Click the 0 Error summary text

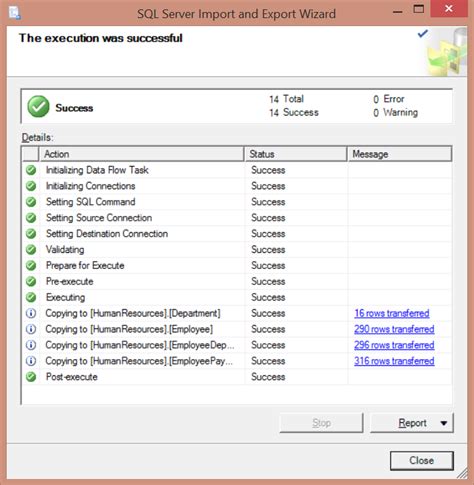tap(389, 99)
